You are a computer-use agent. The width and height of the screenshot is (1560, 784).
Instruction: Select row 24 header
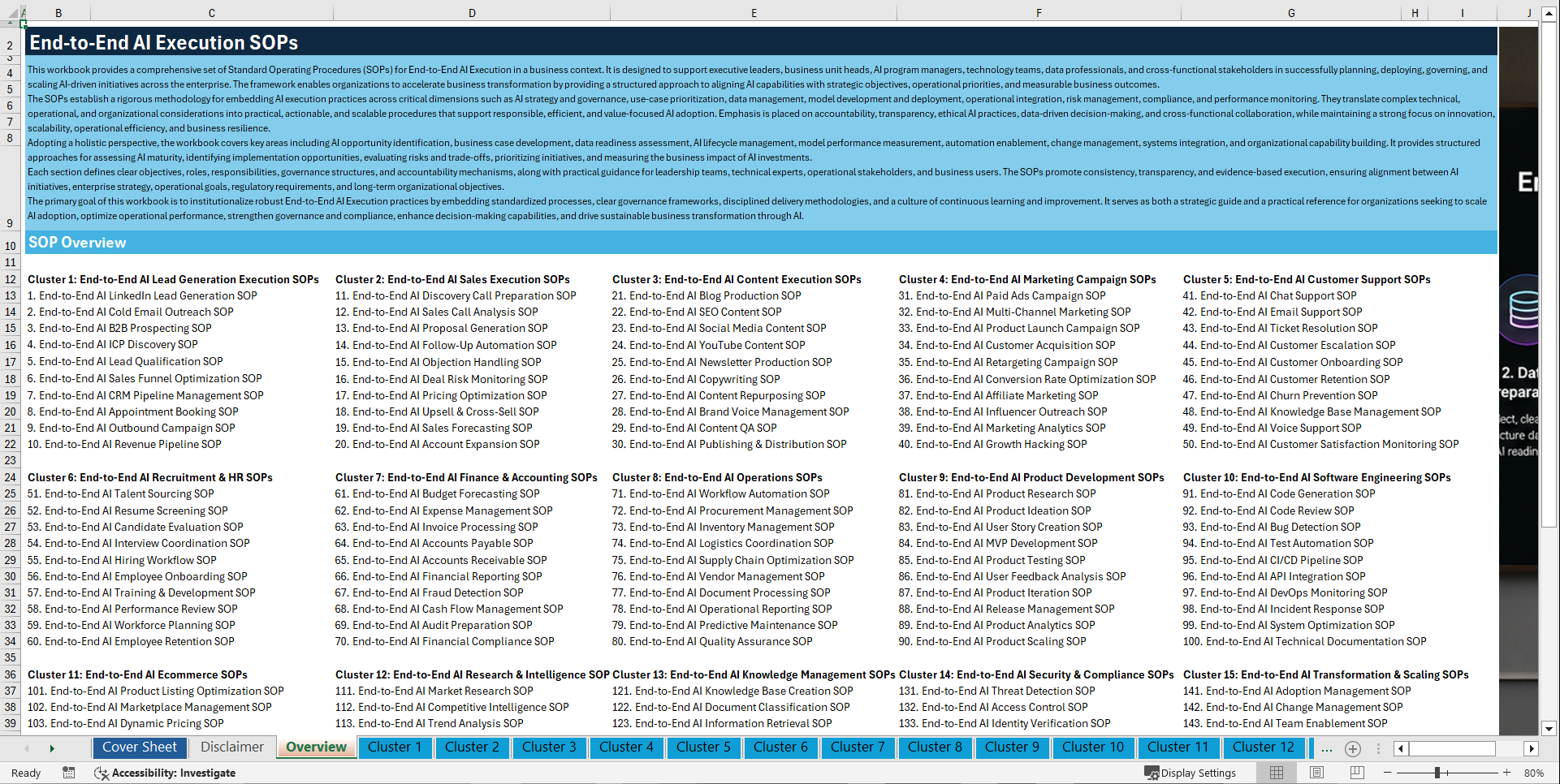(x=11, y=477)
